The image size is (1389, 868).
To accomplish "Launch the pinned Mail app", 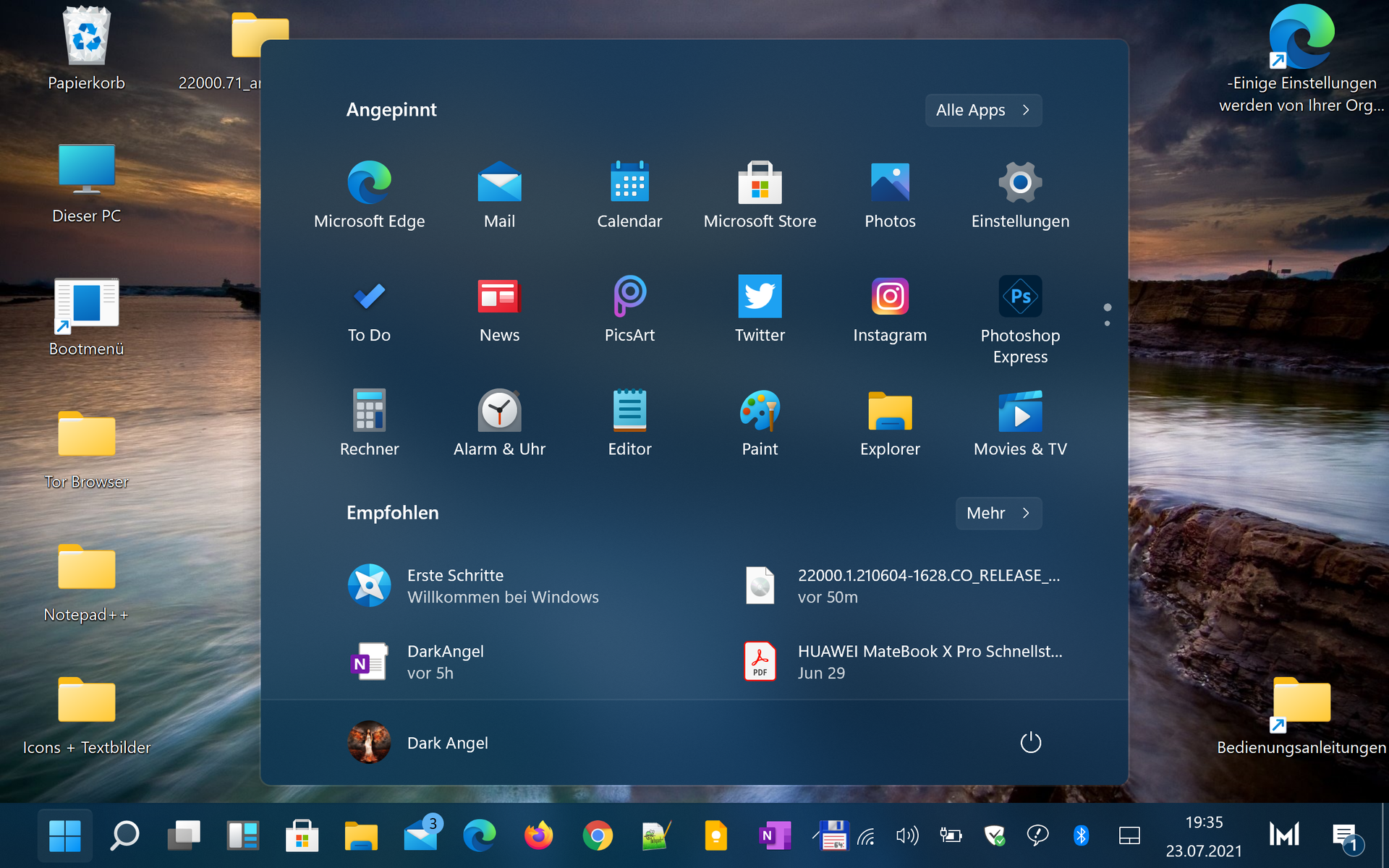I will pyautogui.click(x=499, y=195).
